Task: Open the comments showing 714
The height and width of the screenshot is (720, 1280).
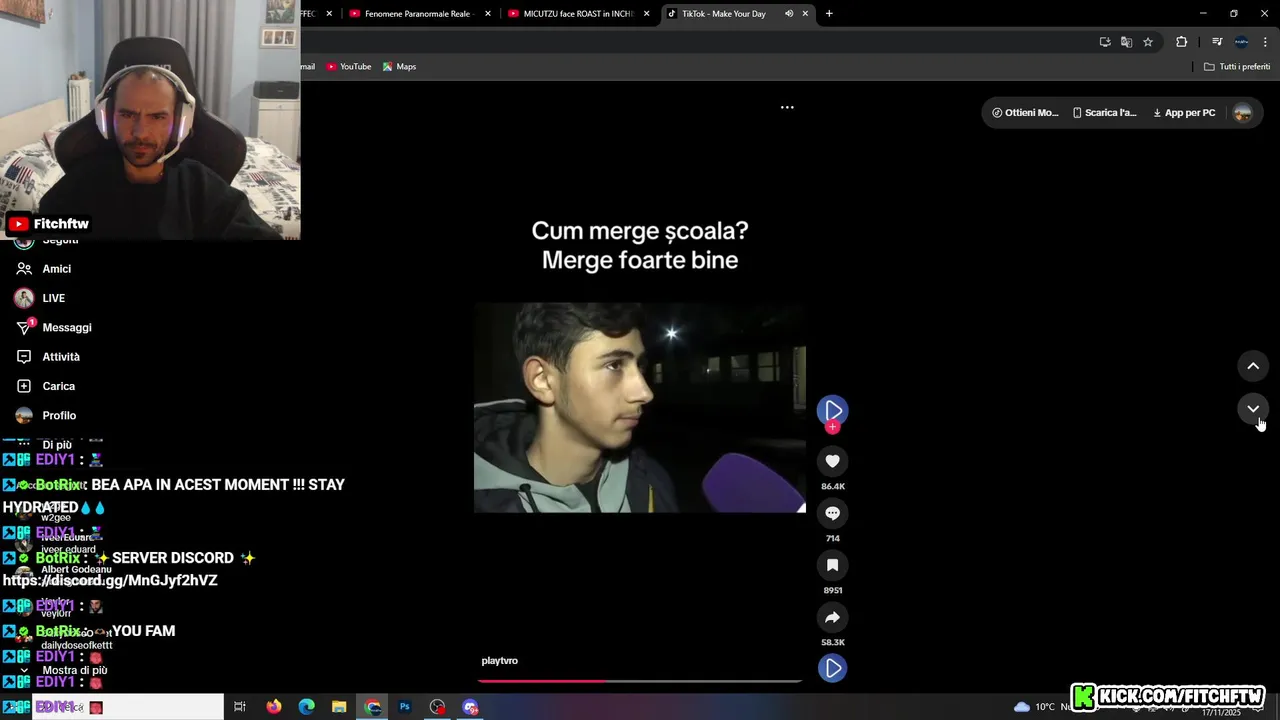Action: point(832,513)
